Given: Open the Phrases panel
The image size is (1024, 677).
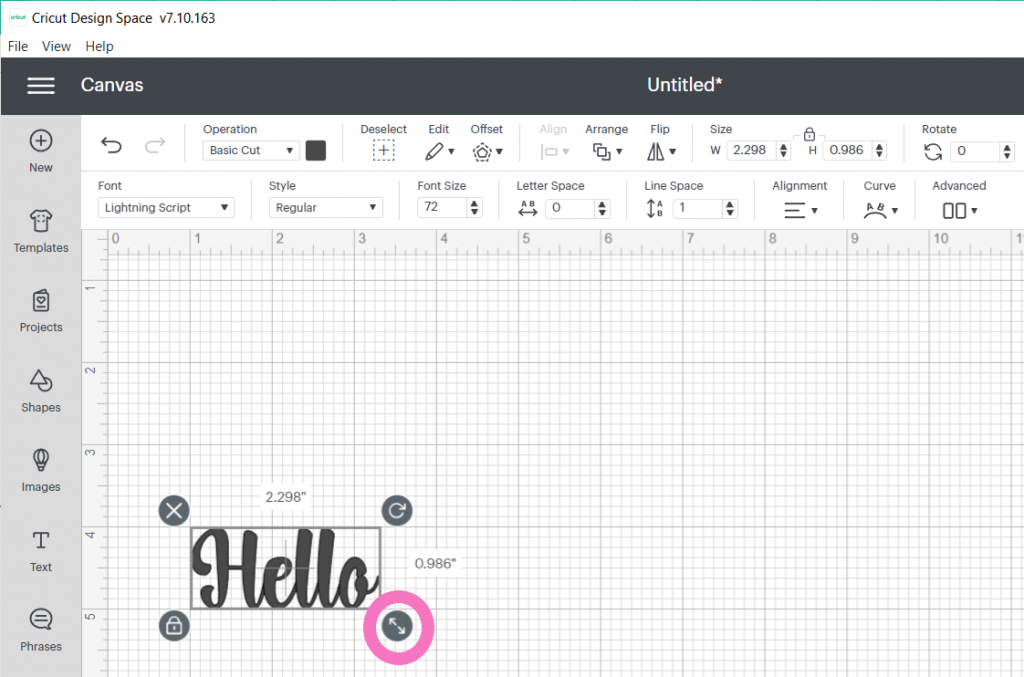Looking at the screenshot, I should point(40,631).
